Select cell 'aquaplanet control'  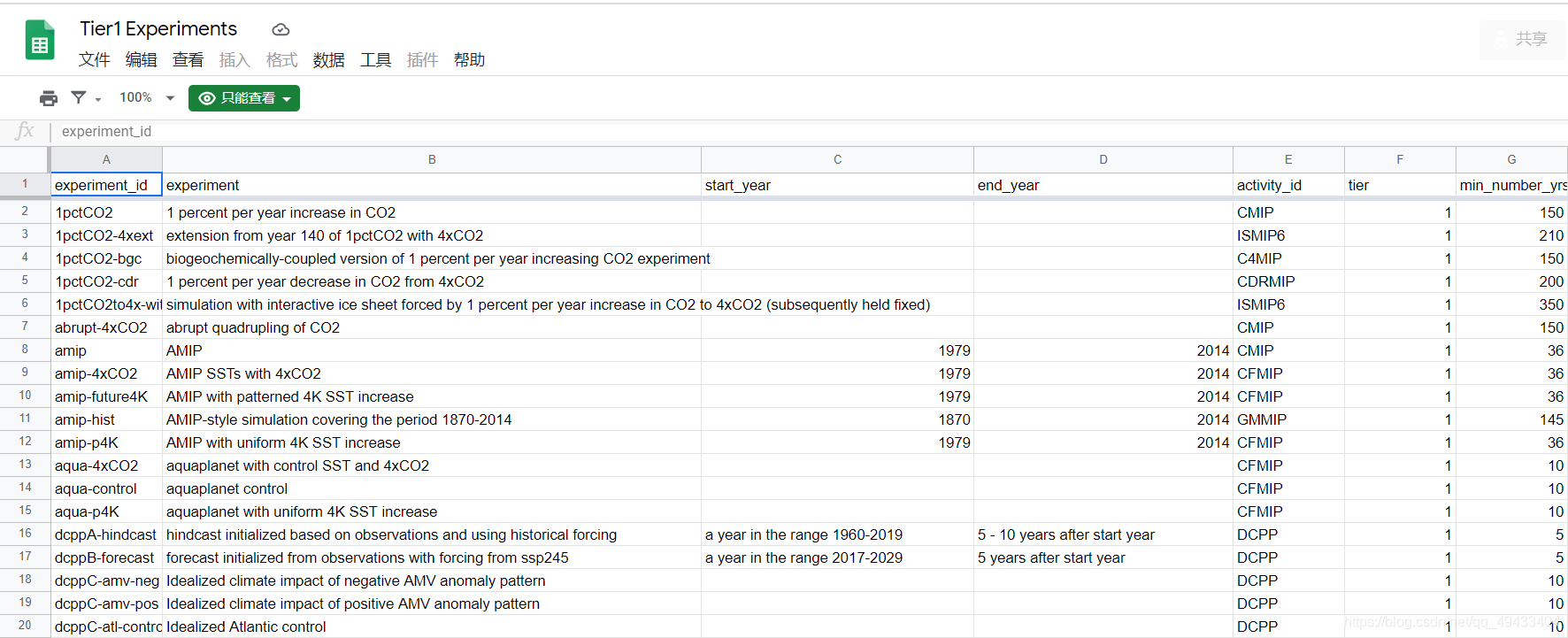(x=432, y=488)
